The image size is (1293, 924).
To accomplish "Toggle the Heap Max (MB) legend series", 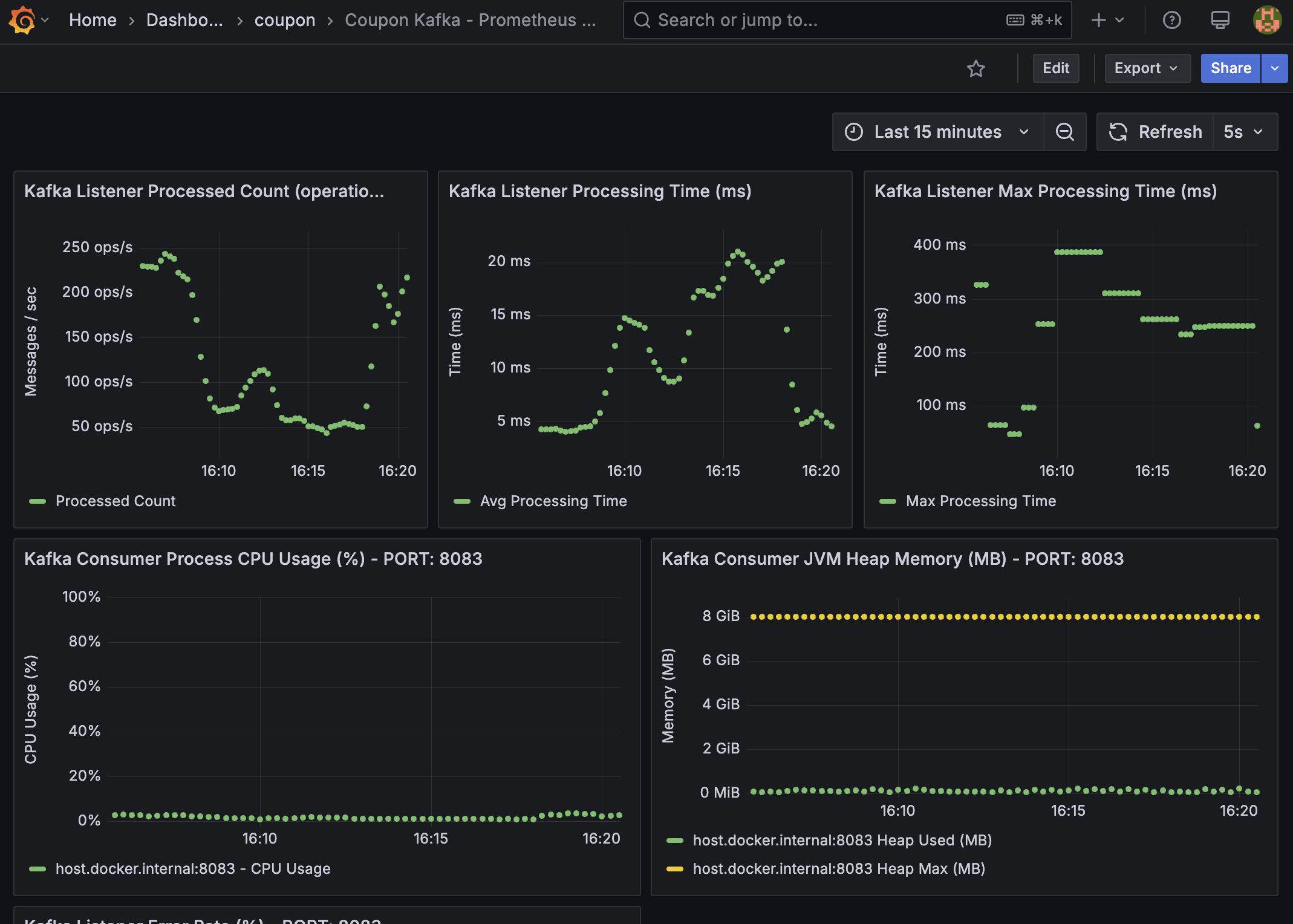I will point(839,868).
